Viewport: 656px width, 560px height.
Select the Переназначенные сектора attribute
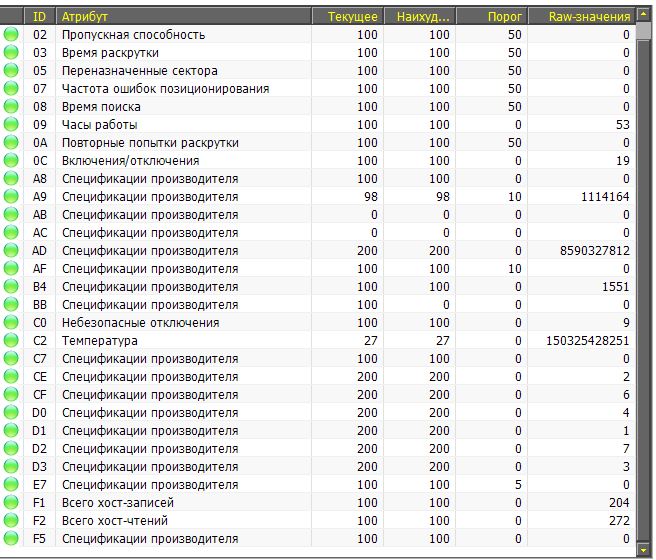click(x=139, y=71)
